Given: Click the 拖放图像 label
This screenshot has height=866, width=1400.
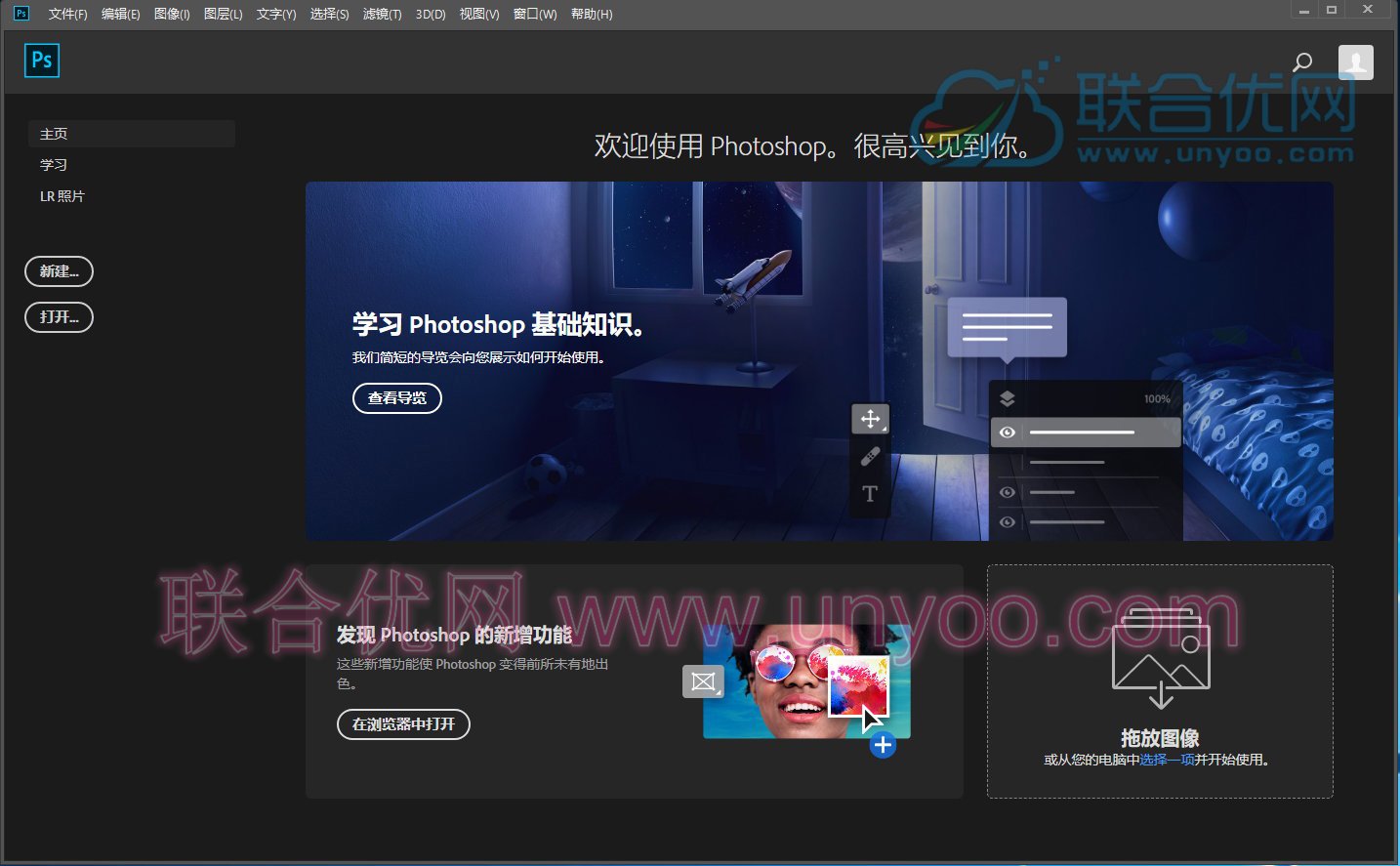Looking at the screenshot, I should 1160,738.
